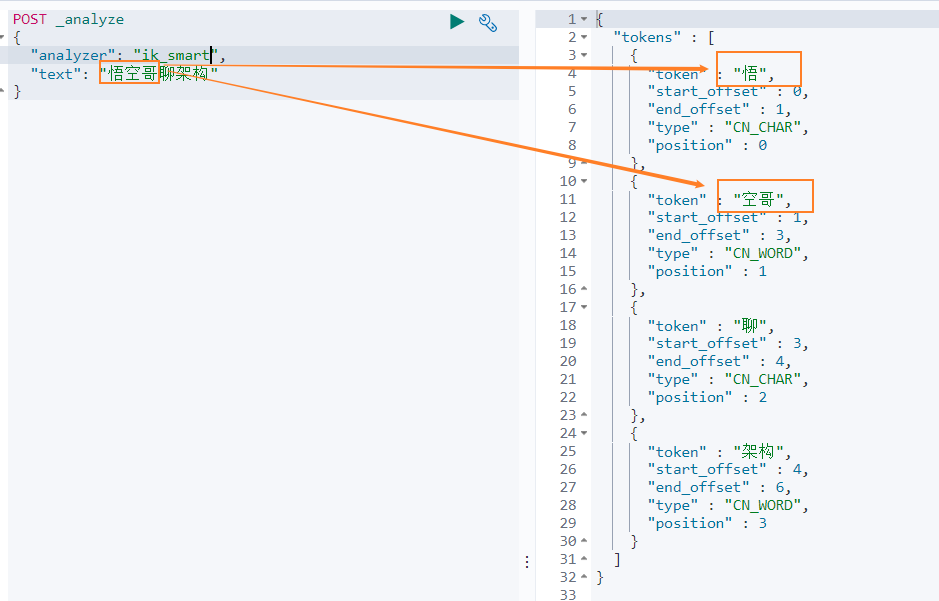Image resolution: width=939 pixels, height=601 pixels.
Task: Collapse the root object at output line 1
Action: (584, 20)
